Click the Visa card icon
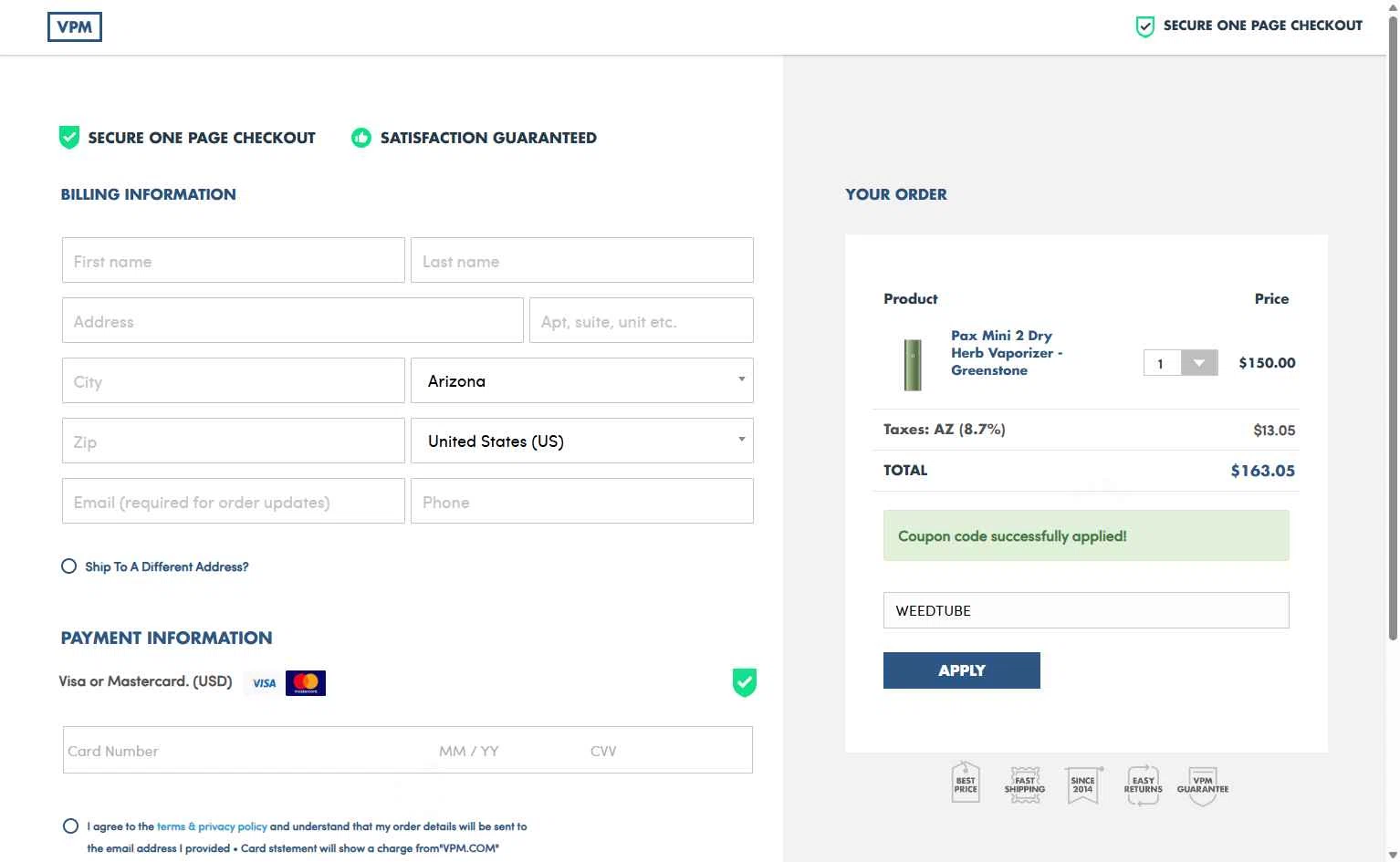The width and height of the screenshot is (1400, 862). pyautogui.click(x=264, y=683)
